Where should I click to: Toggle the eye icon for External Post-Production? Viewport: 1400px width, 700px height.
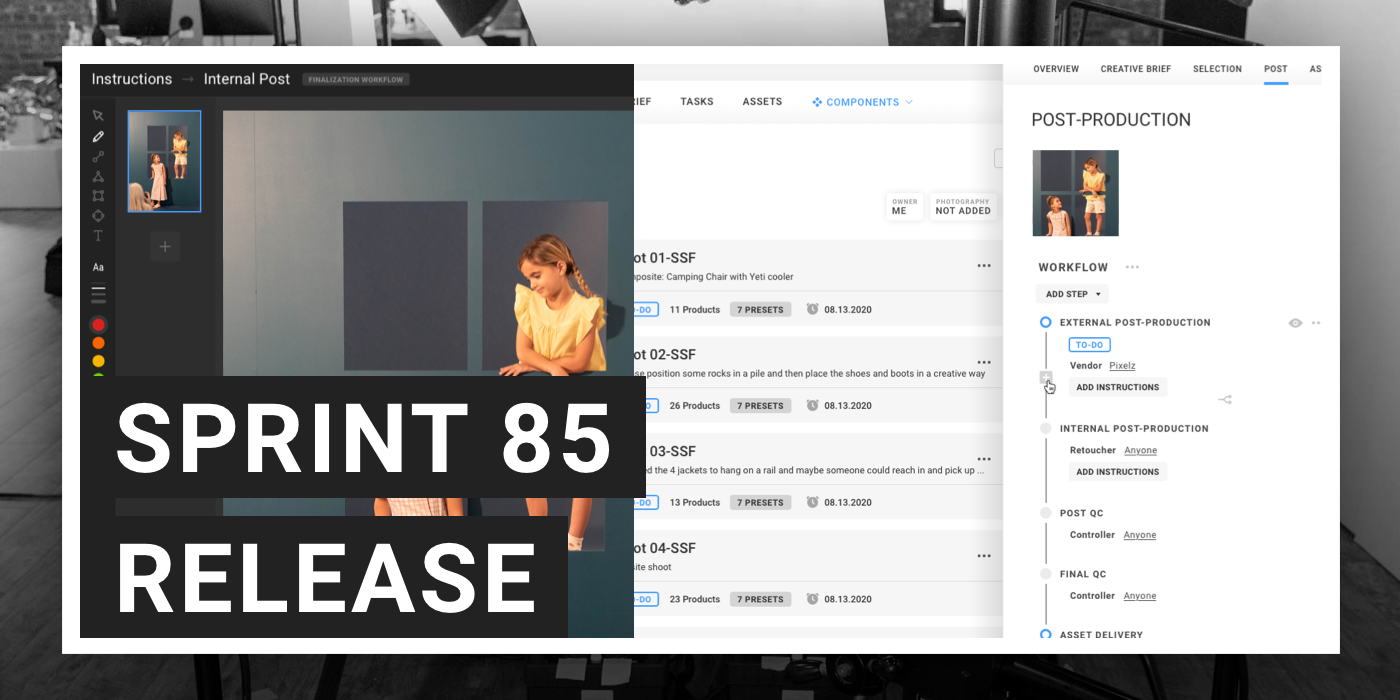(1295, 323)
